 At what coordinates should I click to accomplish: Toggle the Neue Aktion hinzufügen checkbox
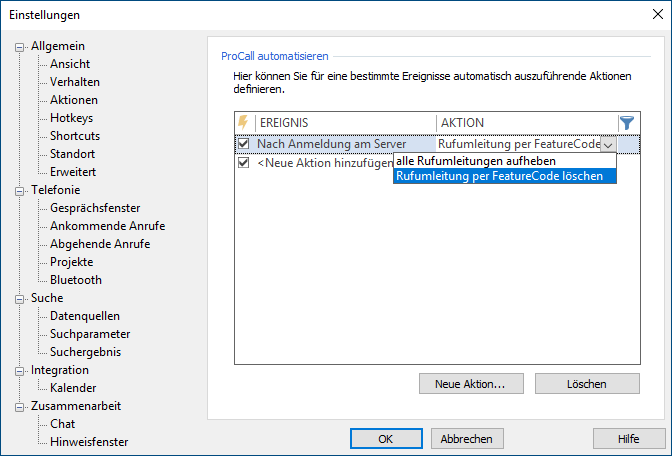243,162
